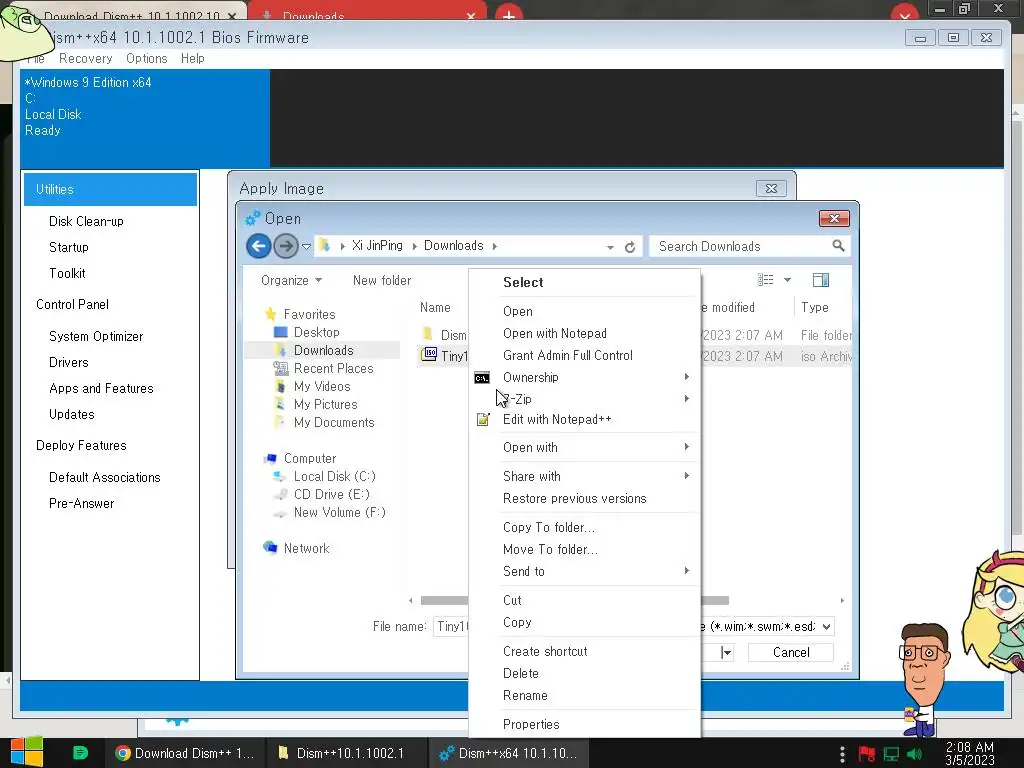Switch to Chrome Download Dism++ taskbar item
This screenshot has width=1024, height=768.
(185, 753)
